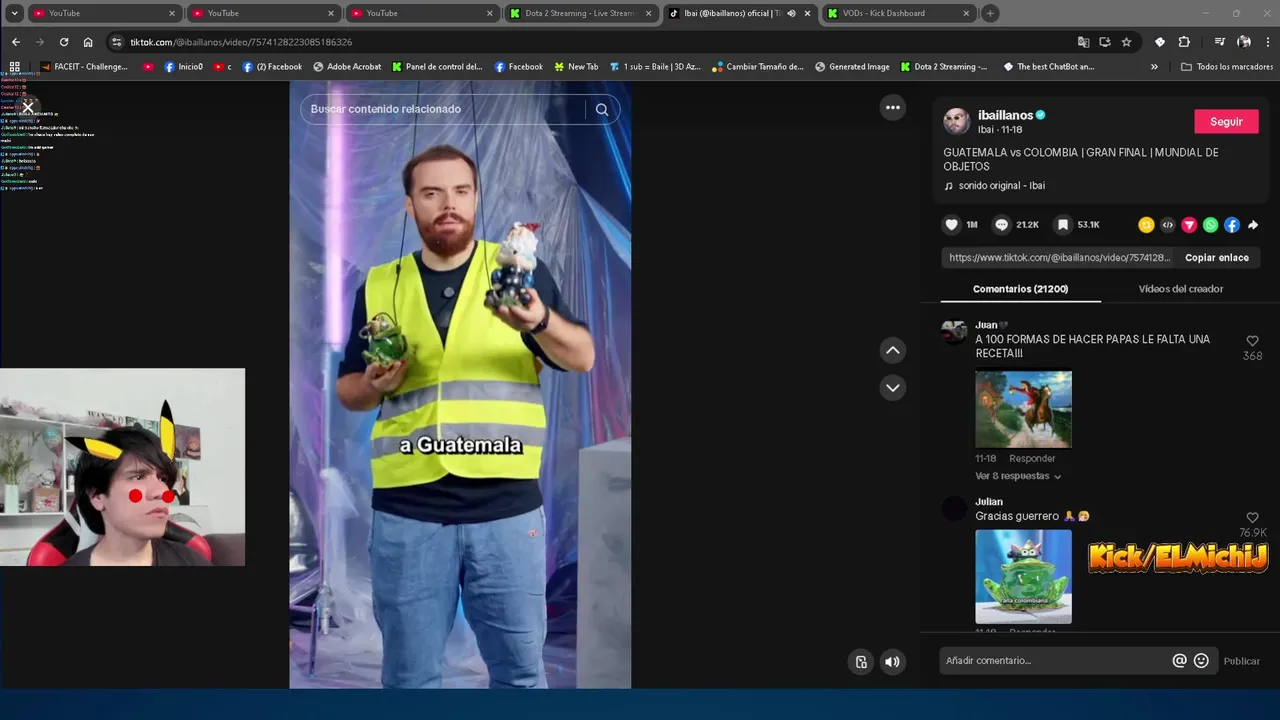The image size is (1280, 720).
Task: Select the Comentarios (21200) tab
Action: coord(1021,289)
